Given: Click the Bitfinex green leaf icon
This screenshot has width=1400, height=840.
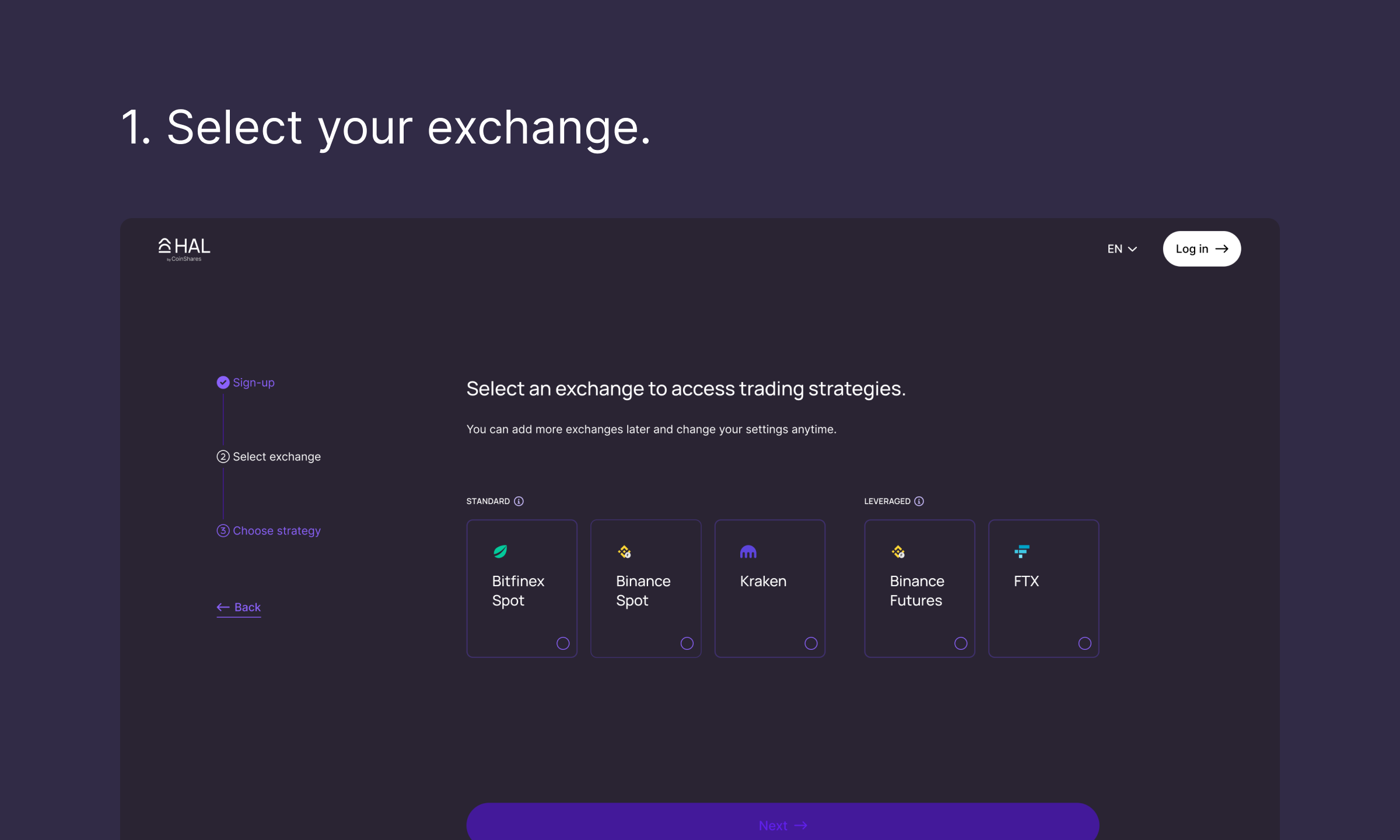Looking at the screenshot, I should pyautogui.click(x=500, y=551).
